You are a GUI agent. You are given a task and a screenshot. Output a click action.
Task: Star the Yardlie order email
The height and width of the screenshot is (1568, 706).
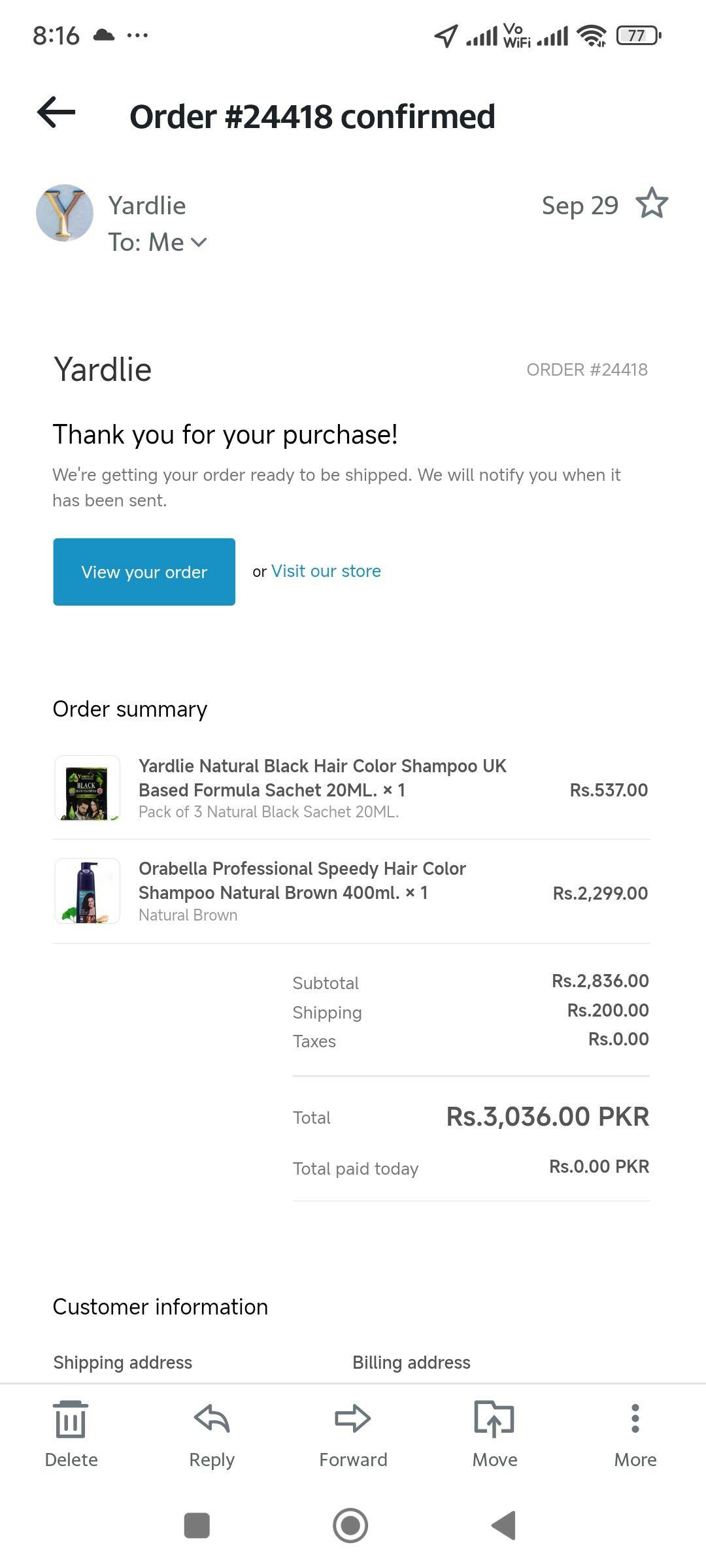tap(652, 204)
